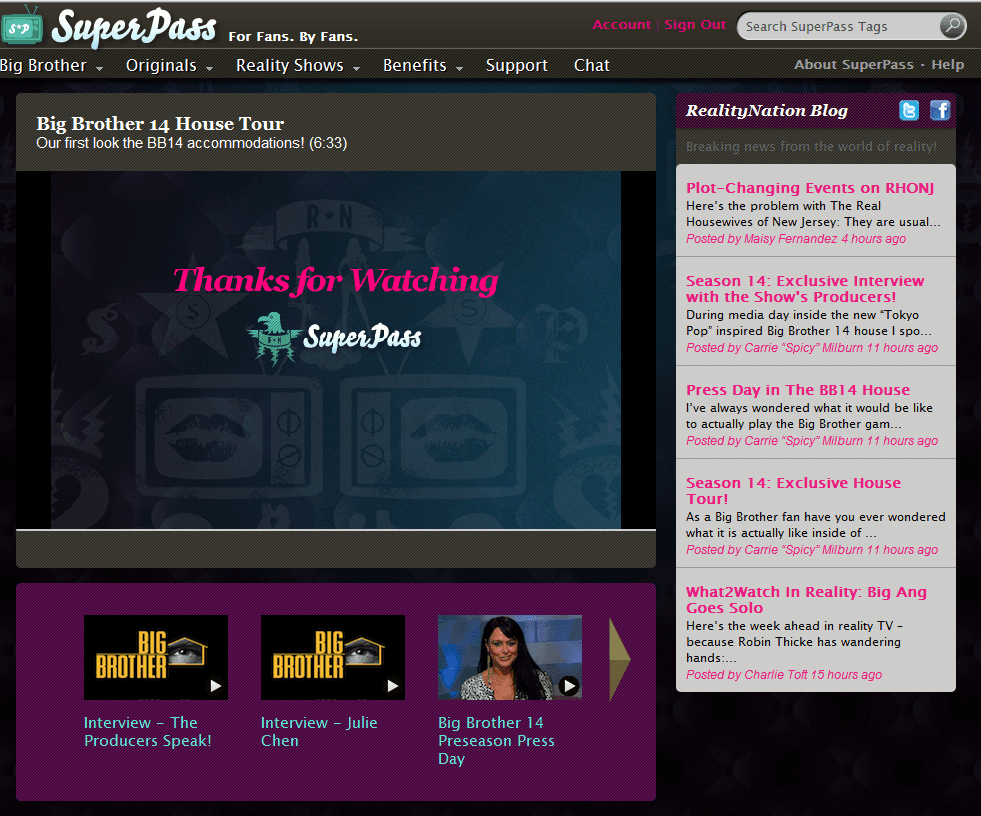Play the Interview – The Producers Speak thumbnail
The image size is (981, 816).
pos(156,657)
